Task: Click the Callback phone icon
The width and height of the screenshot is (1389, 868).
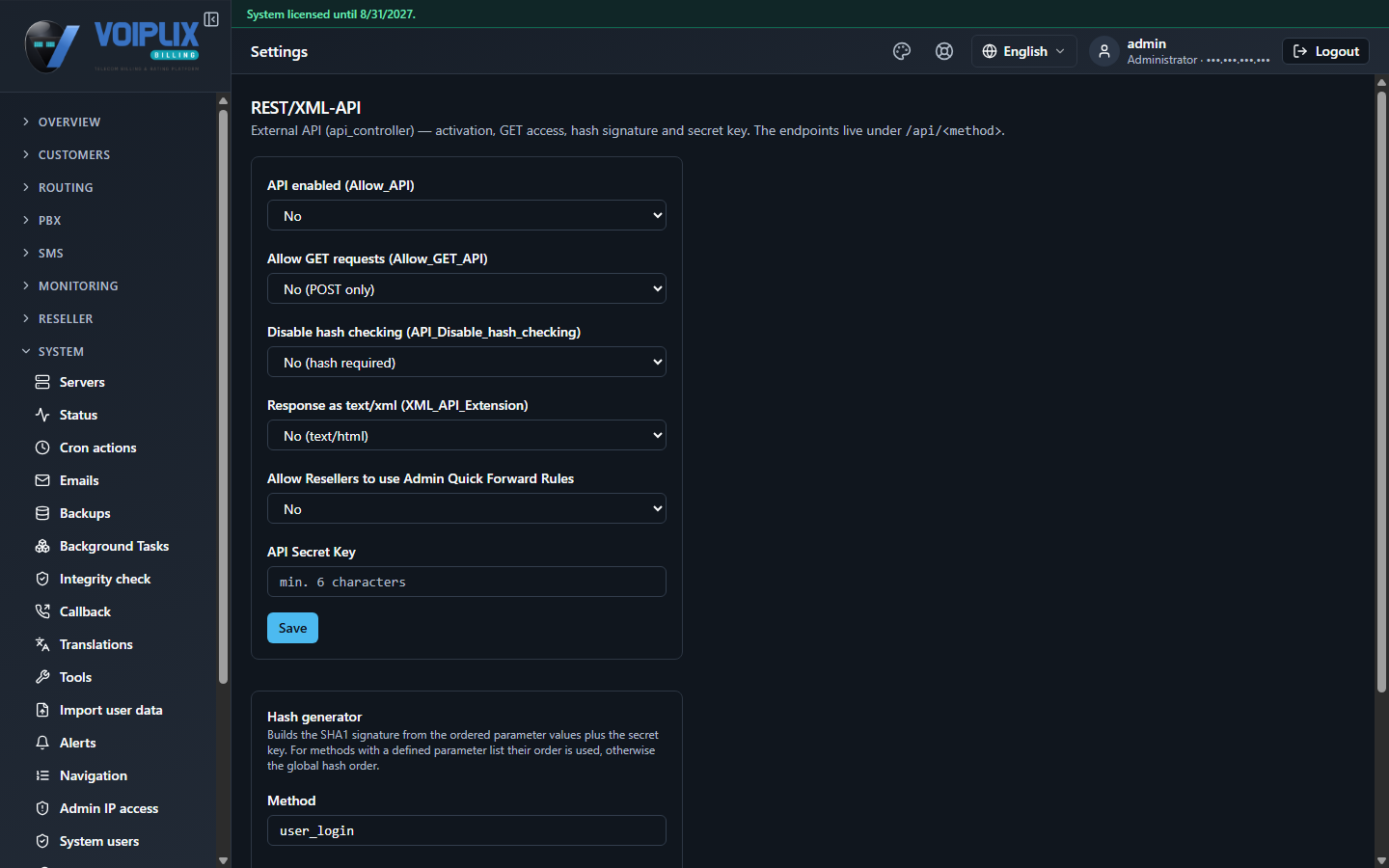Action: (42, 611)
